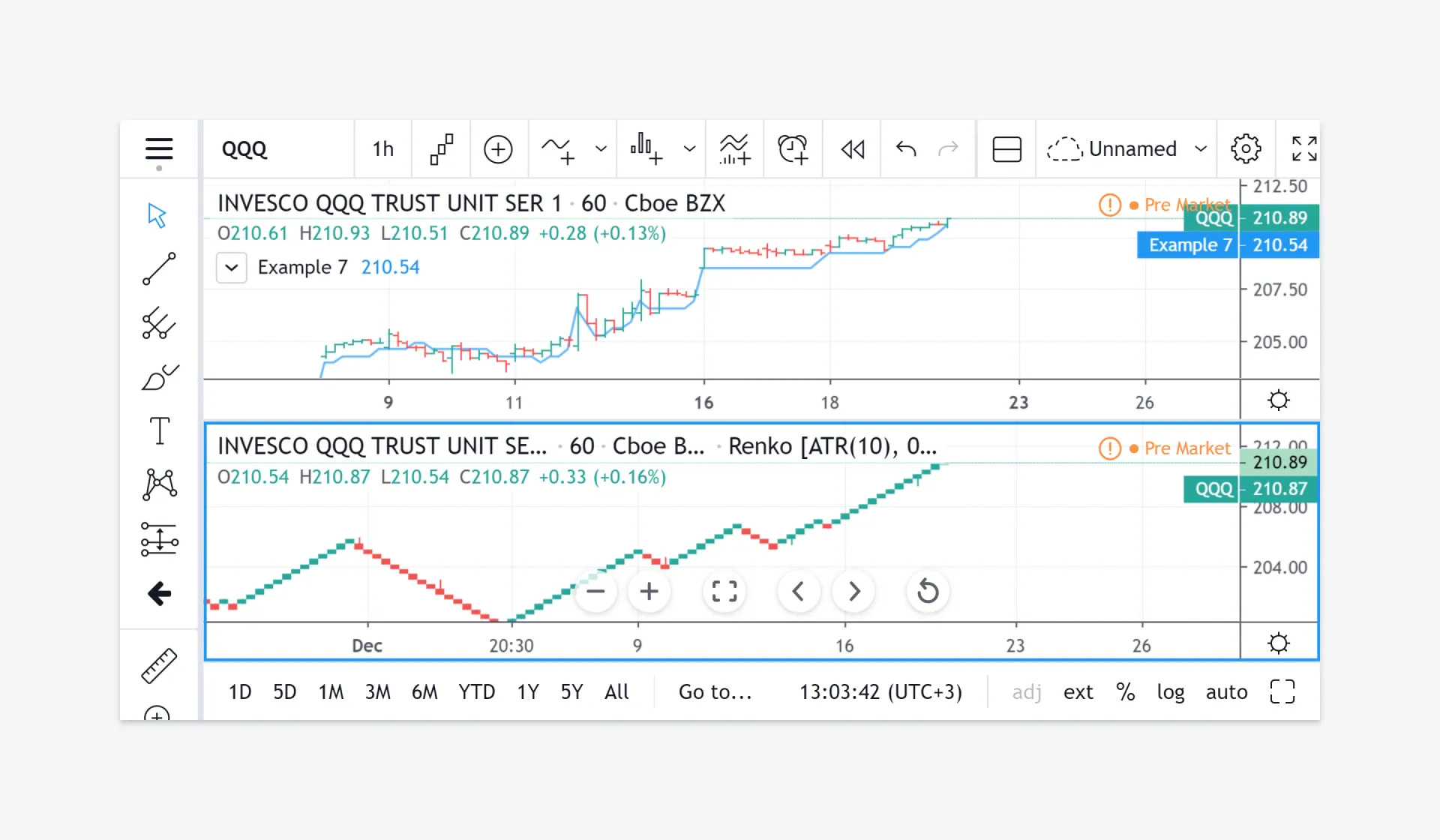Select the 1M time range
1440x840 pixels.
[331, 691]
